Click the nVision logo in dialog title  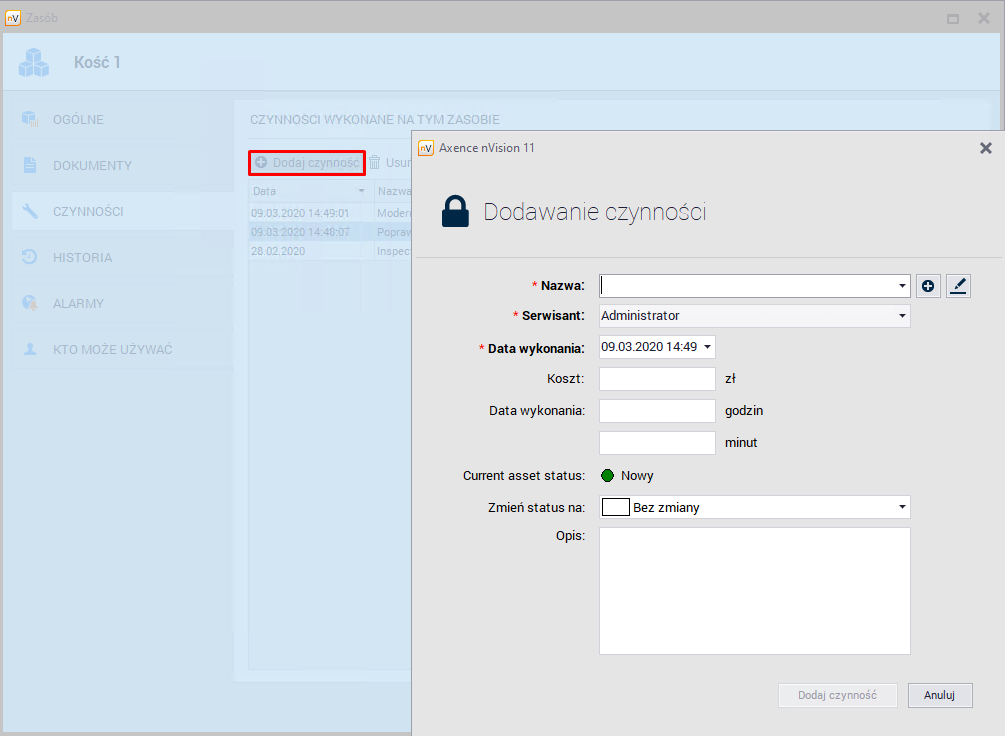pos(426,148)
